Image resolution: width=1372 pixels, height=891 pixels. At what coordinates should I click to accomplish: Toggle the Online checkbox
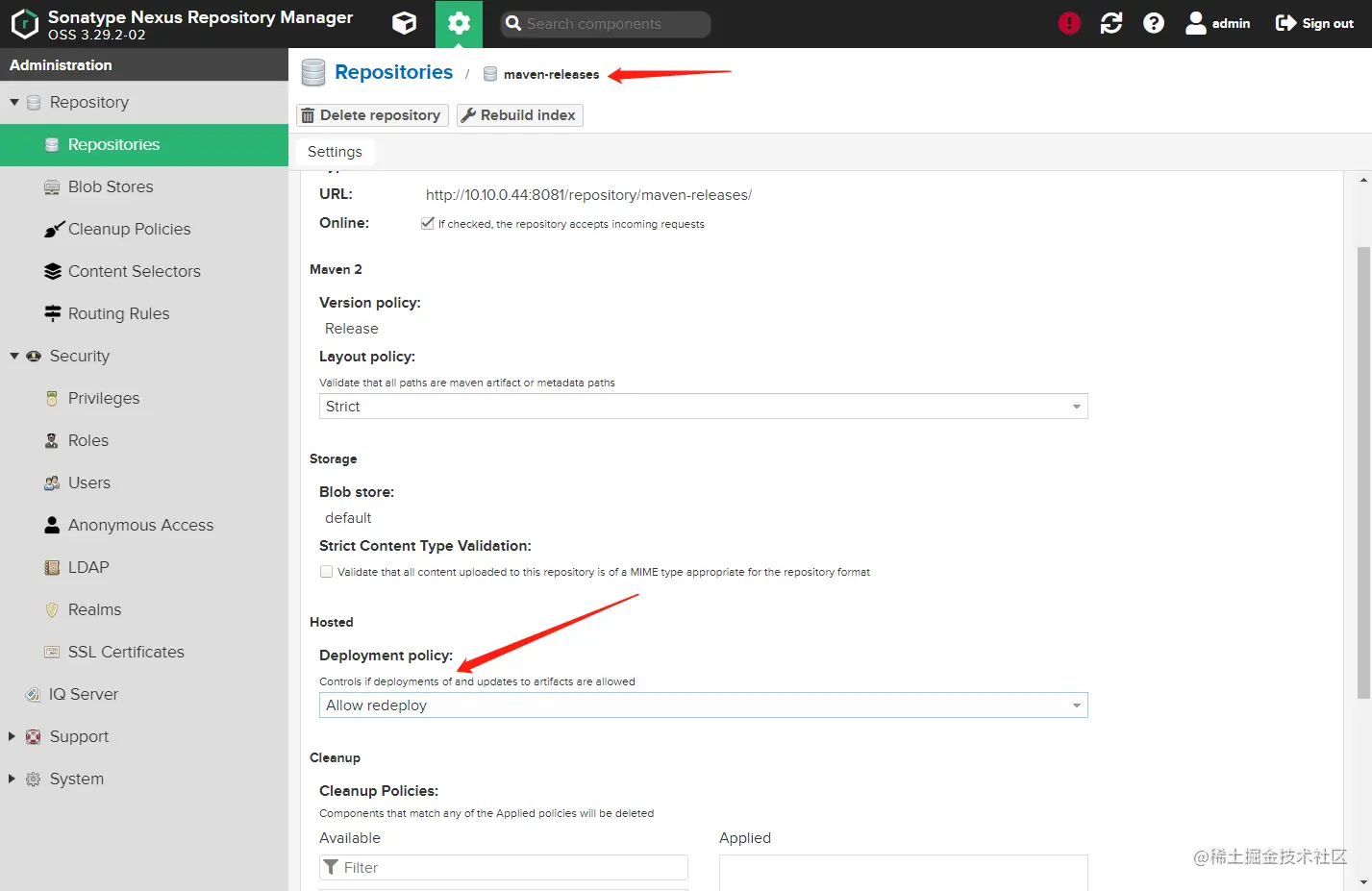click(x=427, y=223)
